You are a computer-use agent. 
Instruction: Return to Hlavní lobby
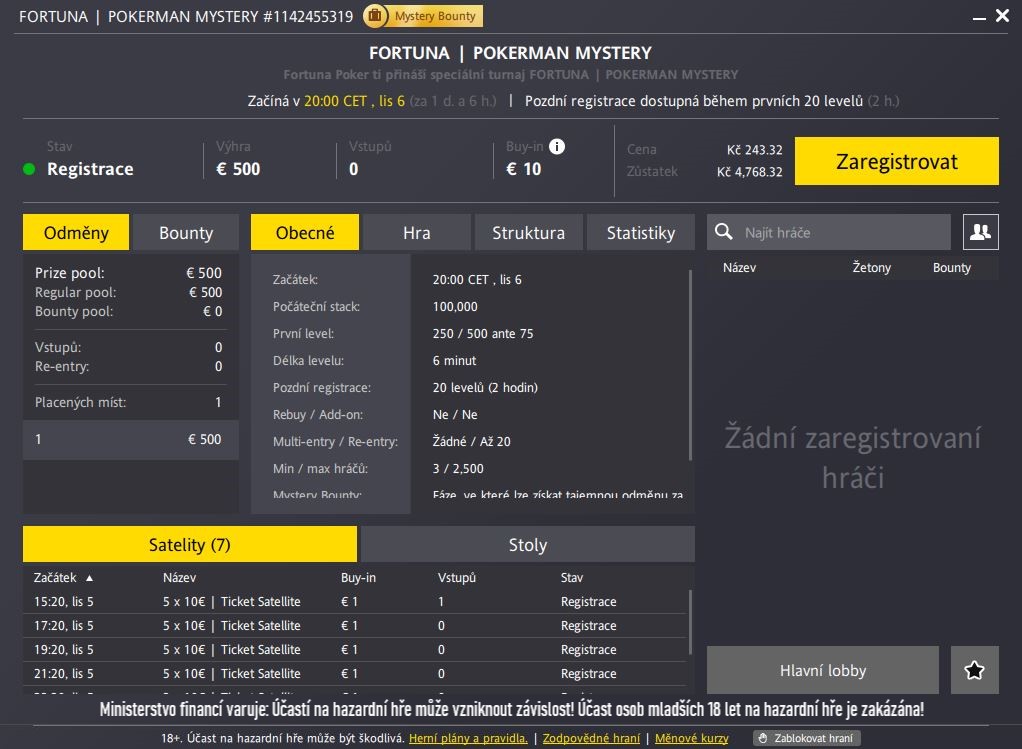coord(822,671)
